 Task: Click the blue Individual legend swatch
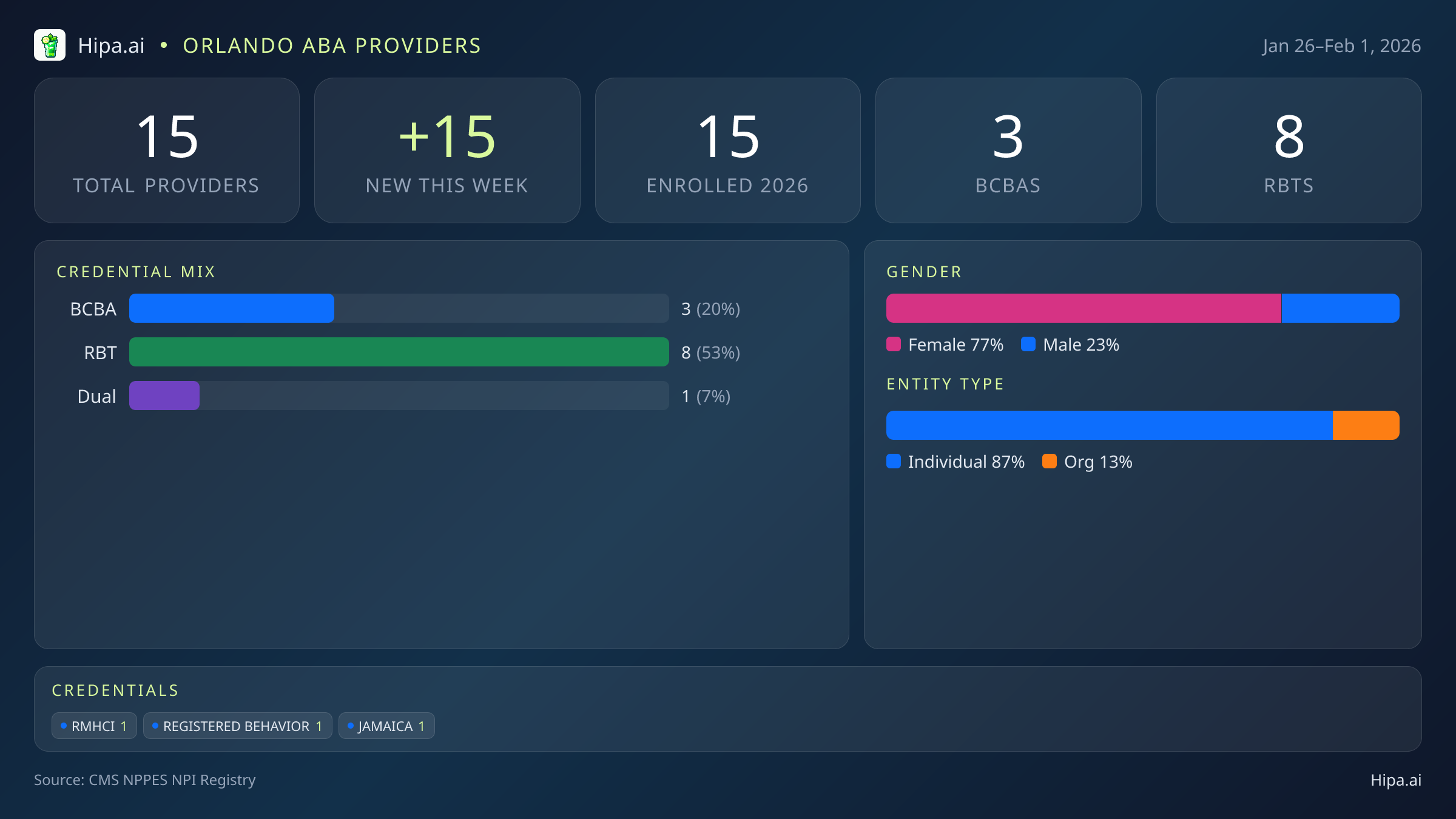tap(894, 462)
